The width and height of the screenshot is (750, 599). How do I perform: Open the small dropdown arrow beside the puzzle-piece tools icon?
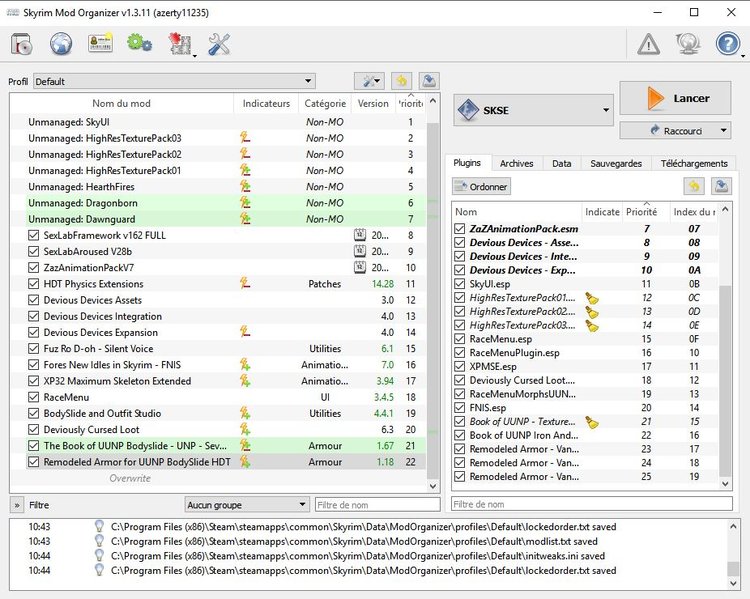195,55
